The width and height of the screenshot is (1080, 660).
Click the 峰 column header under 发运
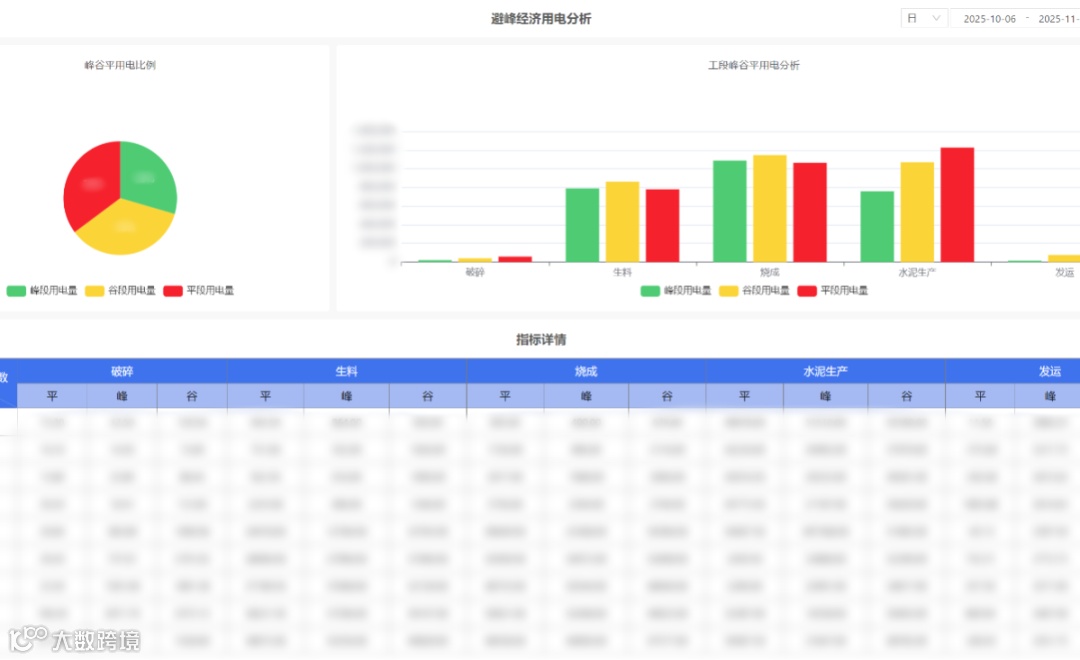[1048, 395]
